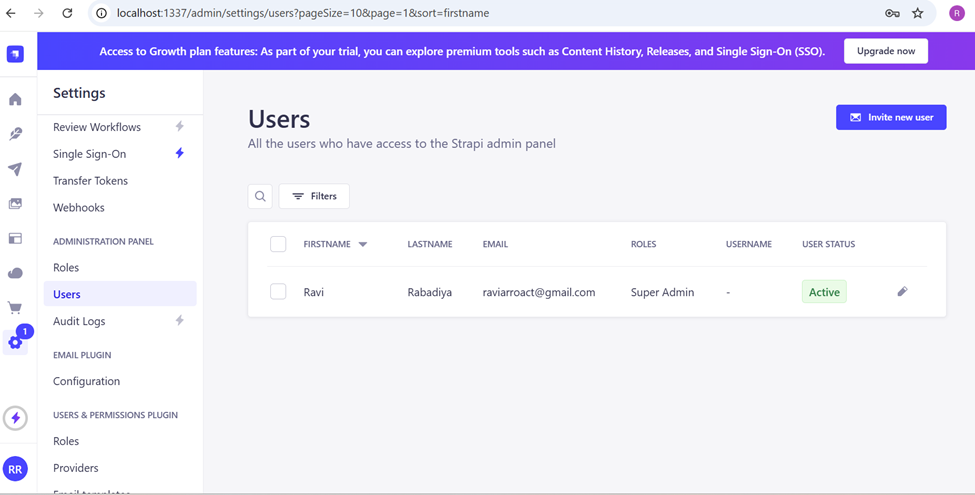The width and height of the screenshot is (975, 495).
Task: Click the Releases paper plane icon
Action: pos(15,169)
